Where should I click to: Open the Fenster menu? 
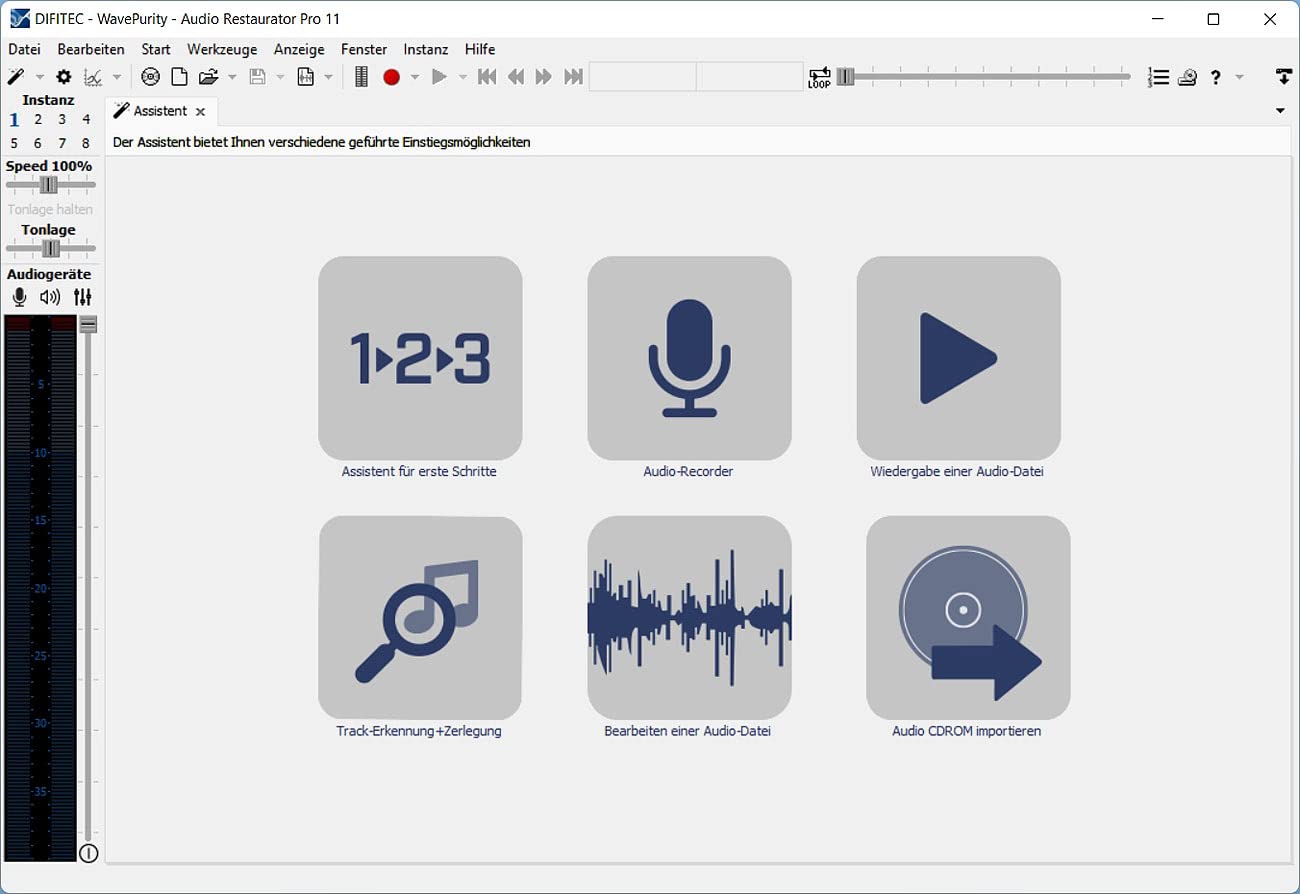[364, 49]
